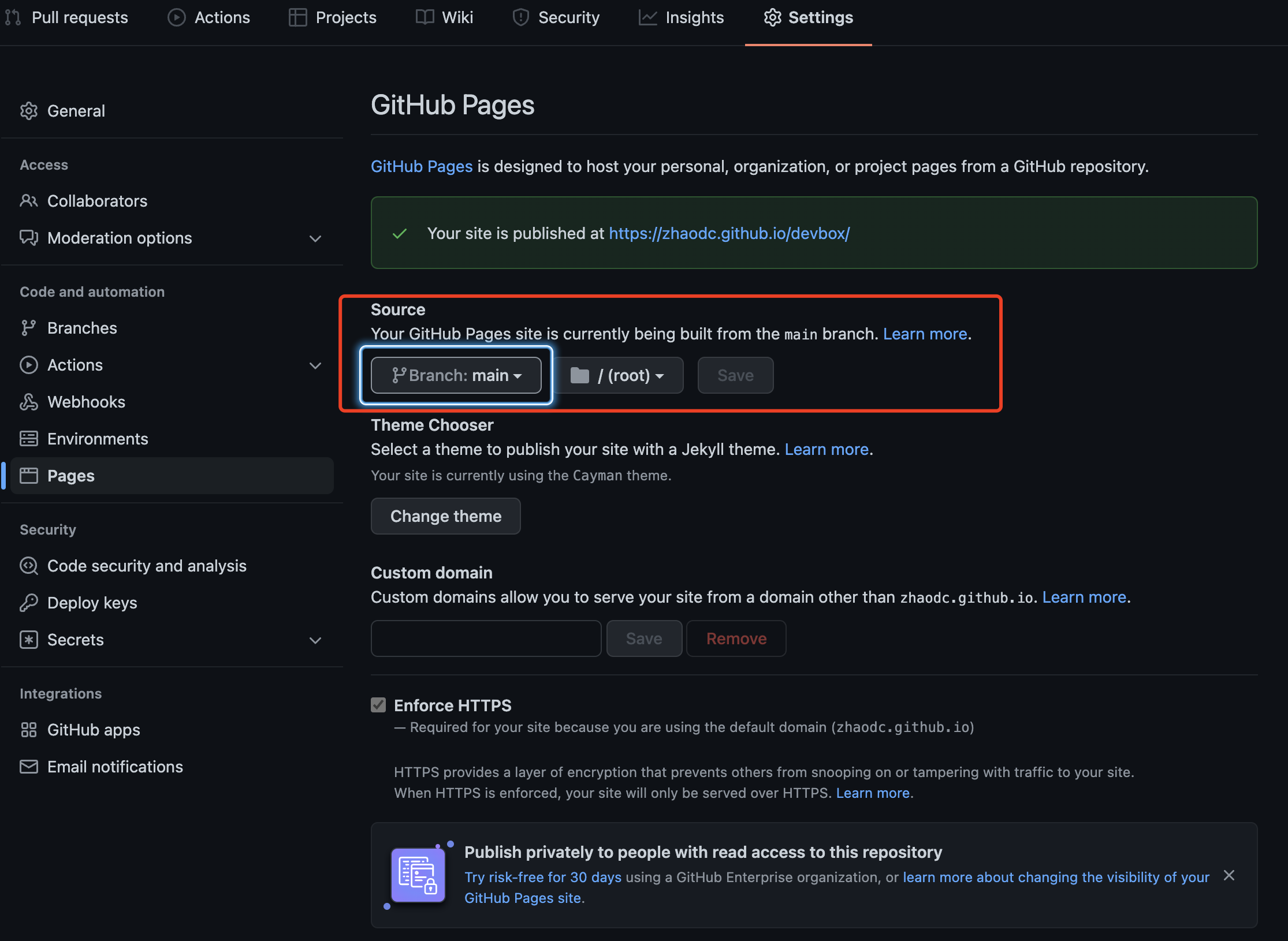Click Learn more in Custom domain section
The height and width of the screenshot is (941, 1288).
pyautogui.click(x=1084, y=597)
